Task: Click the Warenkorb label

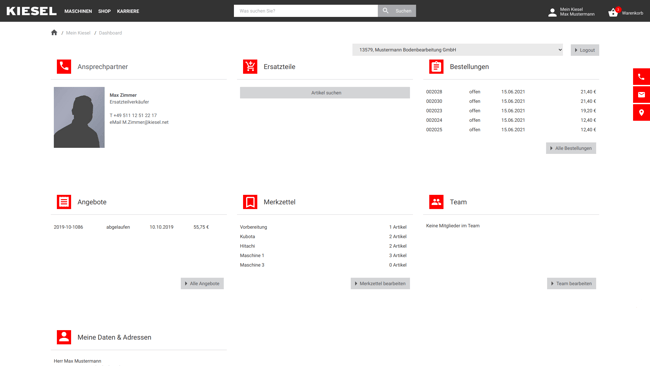Action: point(632,13)
